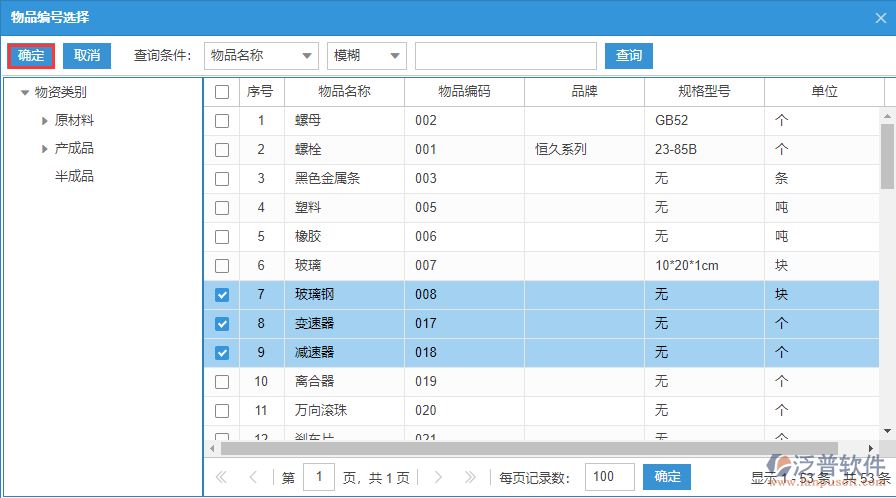This screenshot has width=896, height=498.
Task: Select 半成品 category in tree
Action: pyautogui.click(x=74, y=176)
